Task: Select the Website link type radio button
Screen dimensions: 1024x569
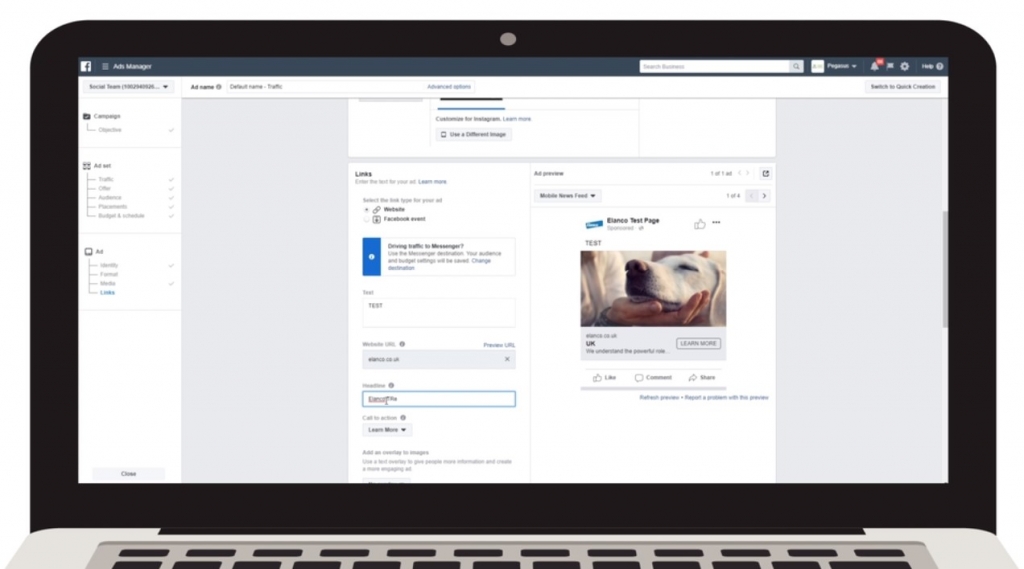Action: tap(367, 209)
